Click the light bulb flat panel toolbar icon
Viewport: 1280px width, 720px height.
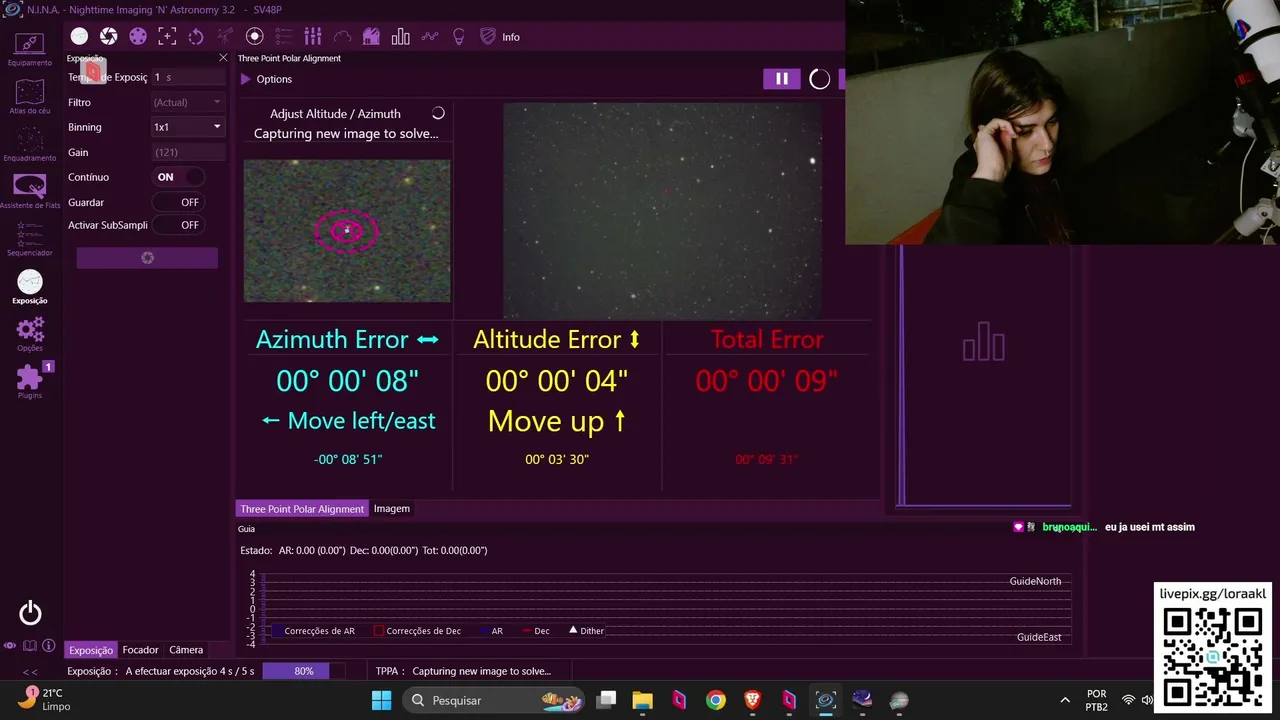tap(459, 37)
